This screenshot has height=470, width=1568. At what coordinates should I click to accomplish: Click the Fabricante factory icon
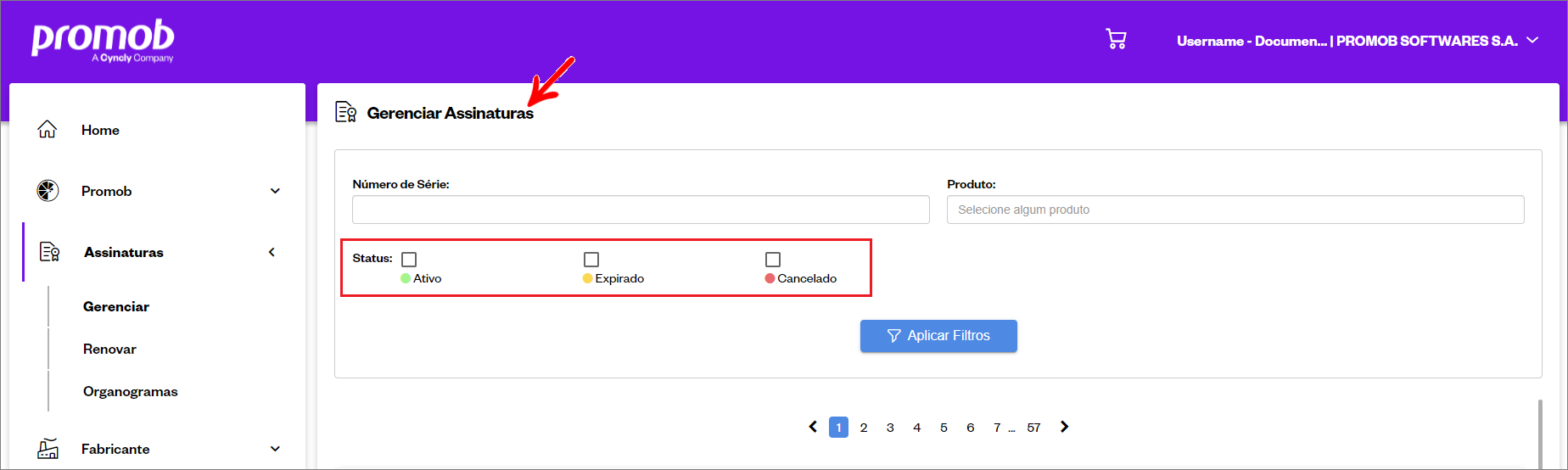click(x=48, y=449)
